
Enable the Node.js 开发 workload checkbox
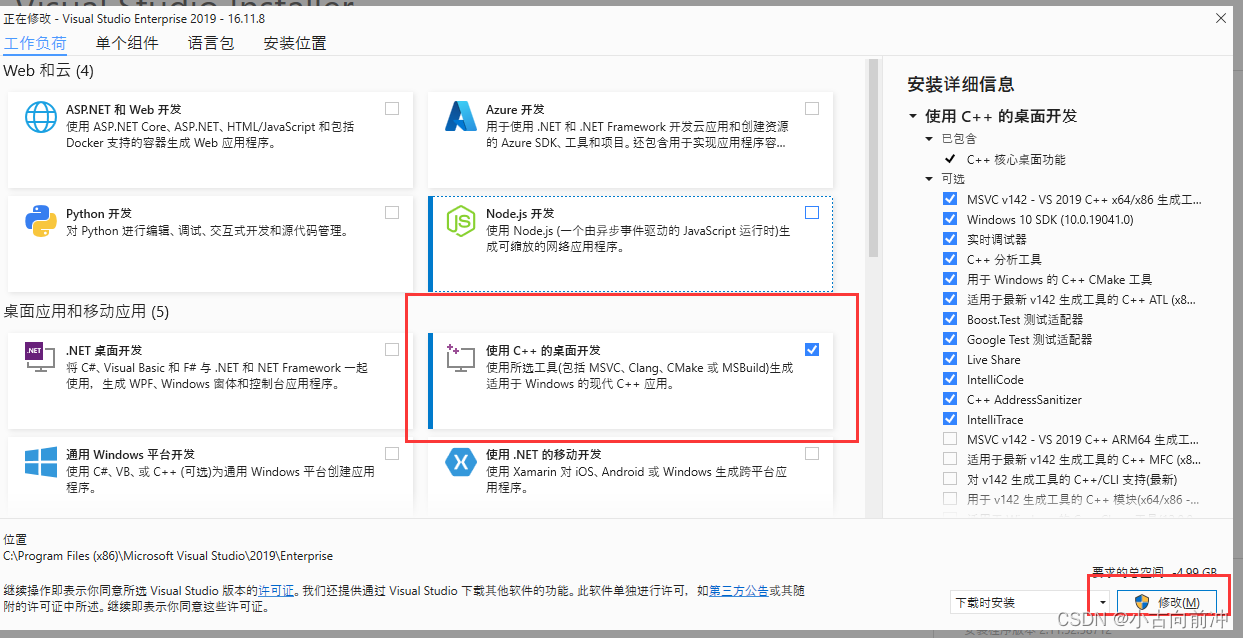[x=812, y=212]
